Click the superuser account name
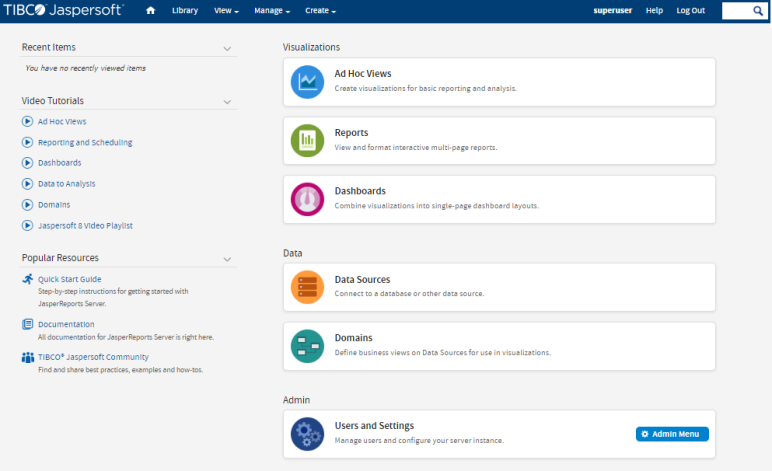The height and width of the screenshot is (471, 772). click(x=612, y=10)
